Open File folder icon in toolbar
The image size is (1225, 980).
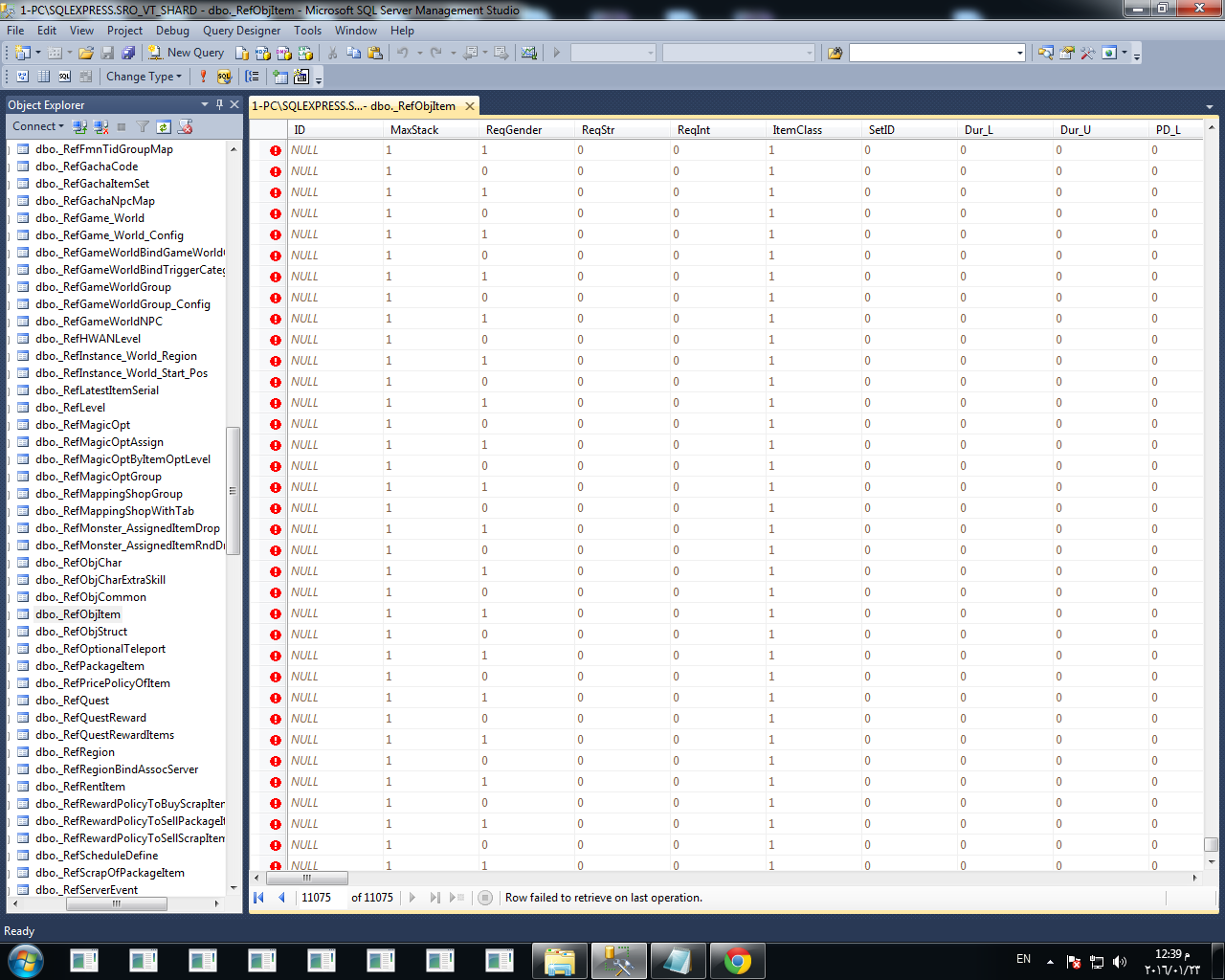[86, 53]
